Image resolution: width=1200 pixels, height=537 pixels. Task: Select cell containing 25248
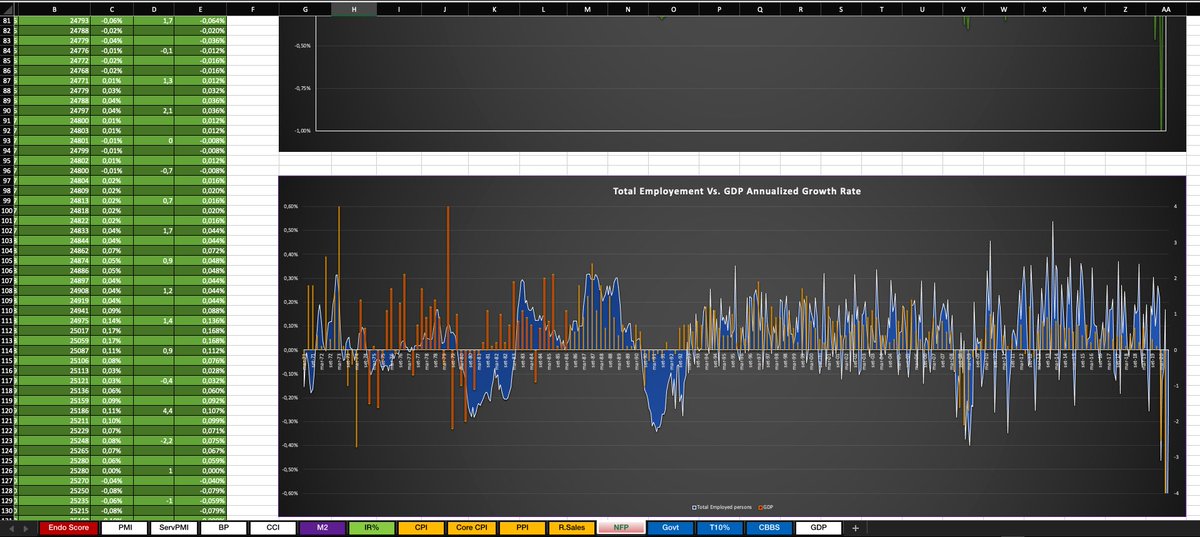coord(52,442)
